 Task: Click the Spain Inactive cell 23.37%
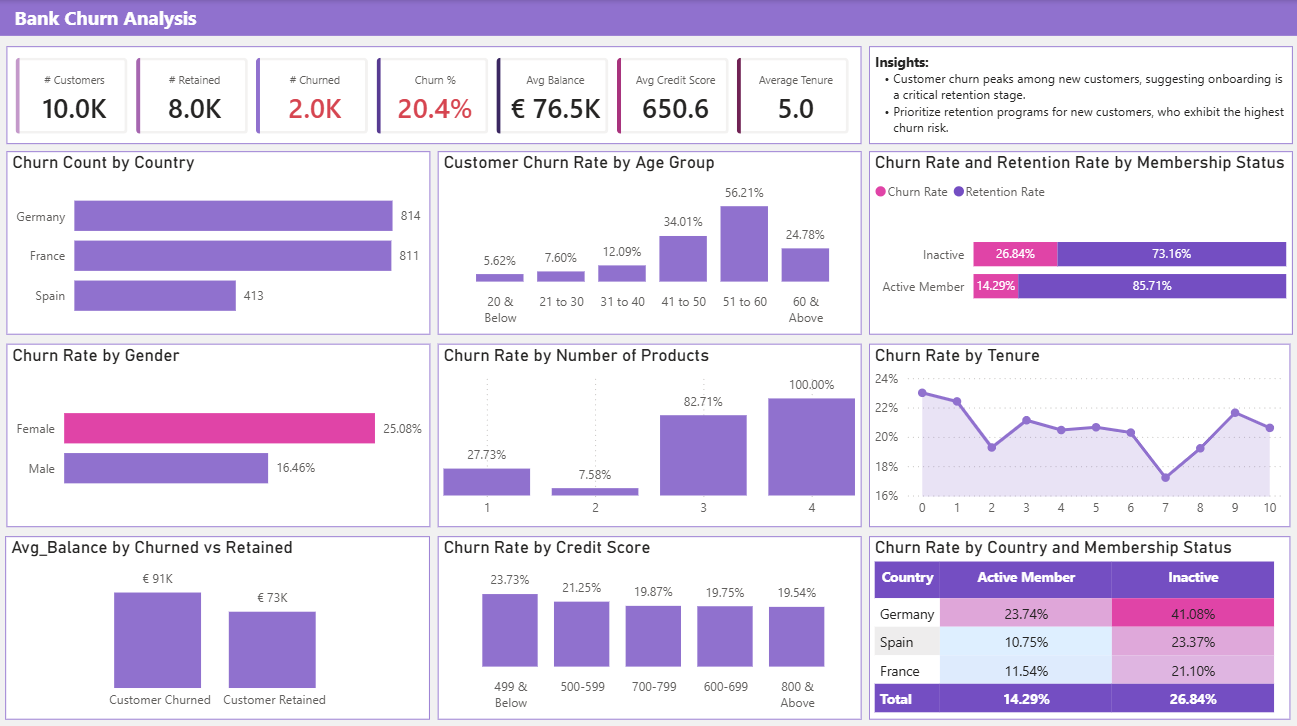click(1193, 642)
